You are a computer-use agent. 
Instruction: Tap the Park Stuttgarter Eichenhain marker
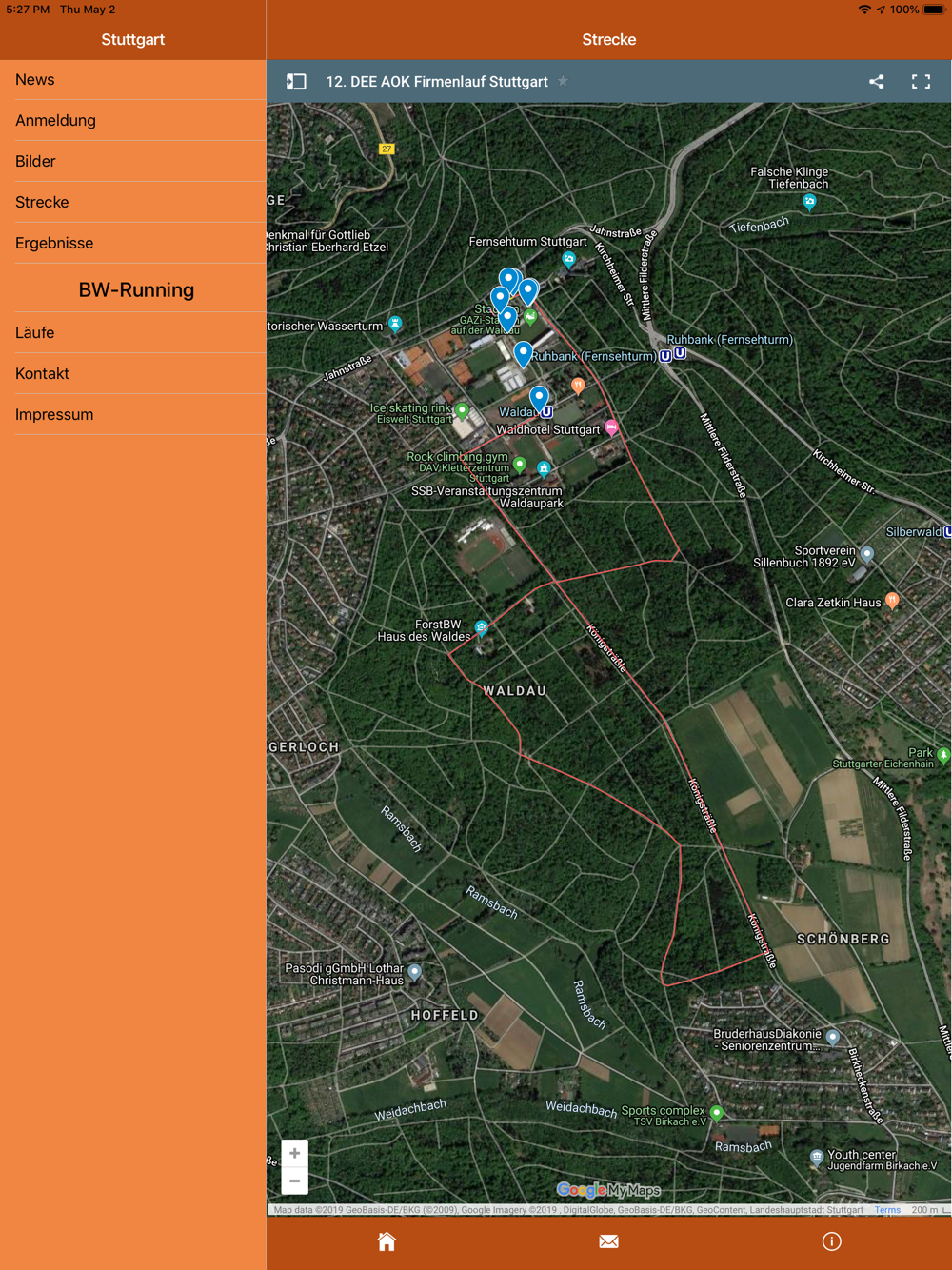click(x=943, y=756)
